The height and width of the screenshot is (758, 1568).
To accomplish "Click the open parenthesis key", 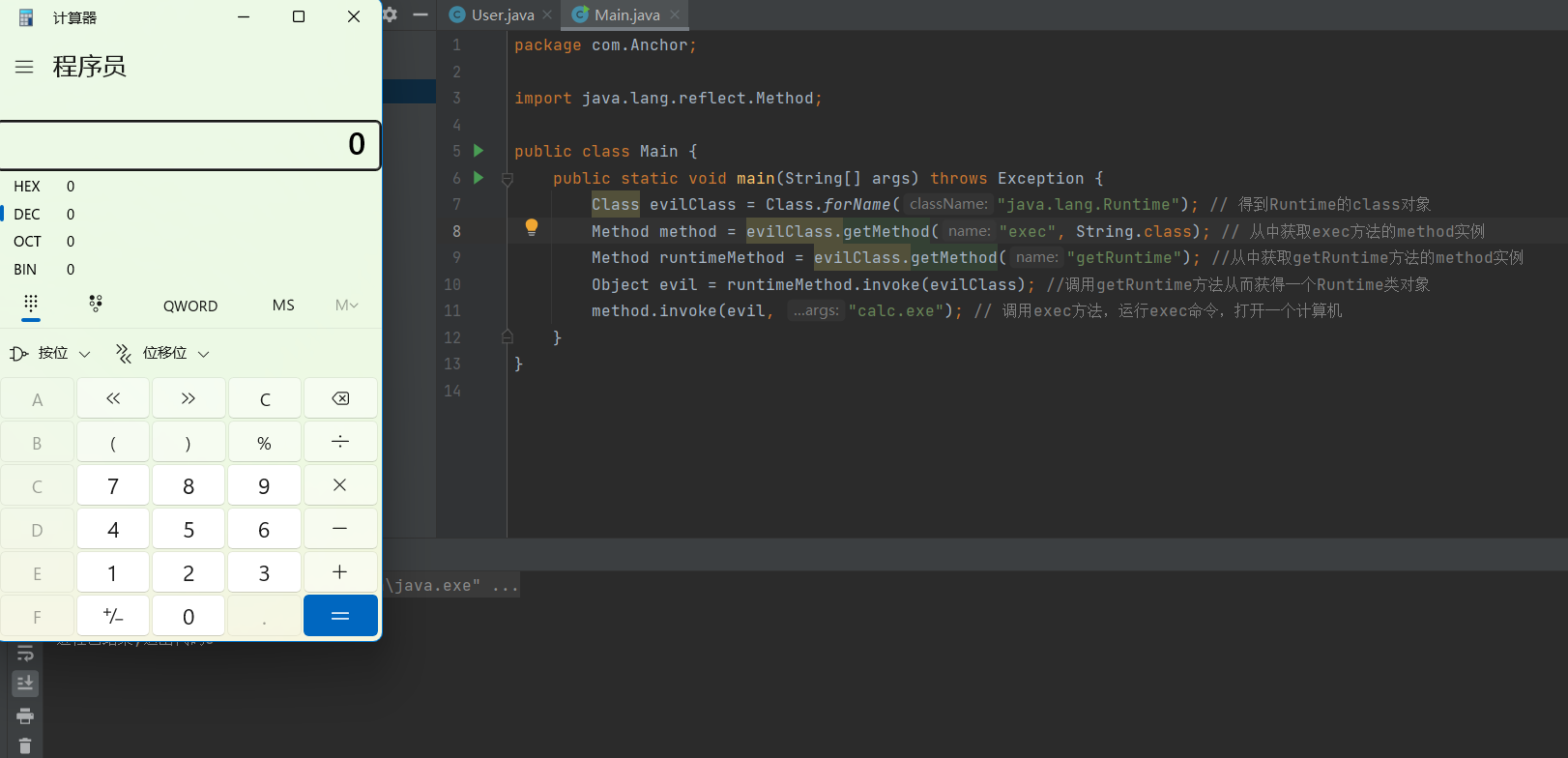I will pos(113,442).
